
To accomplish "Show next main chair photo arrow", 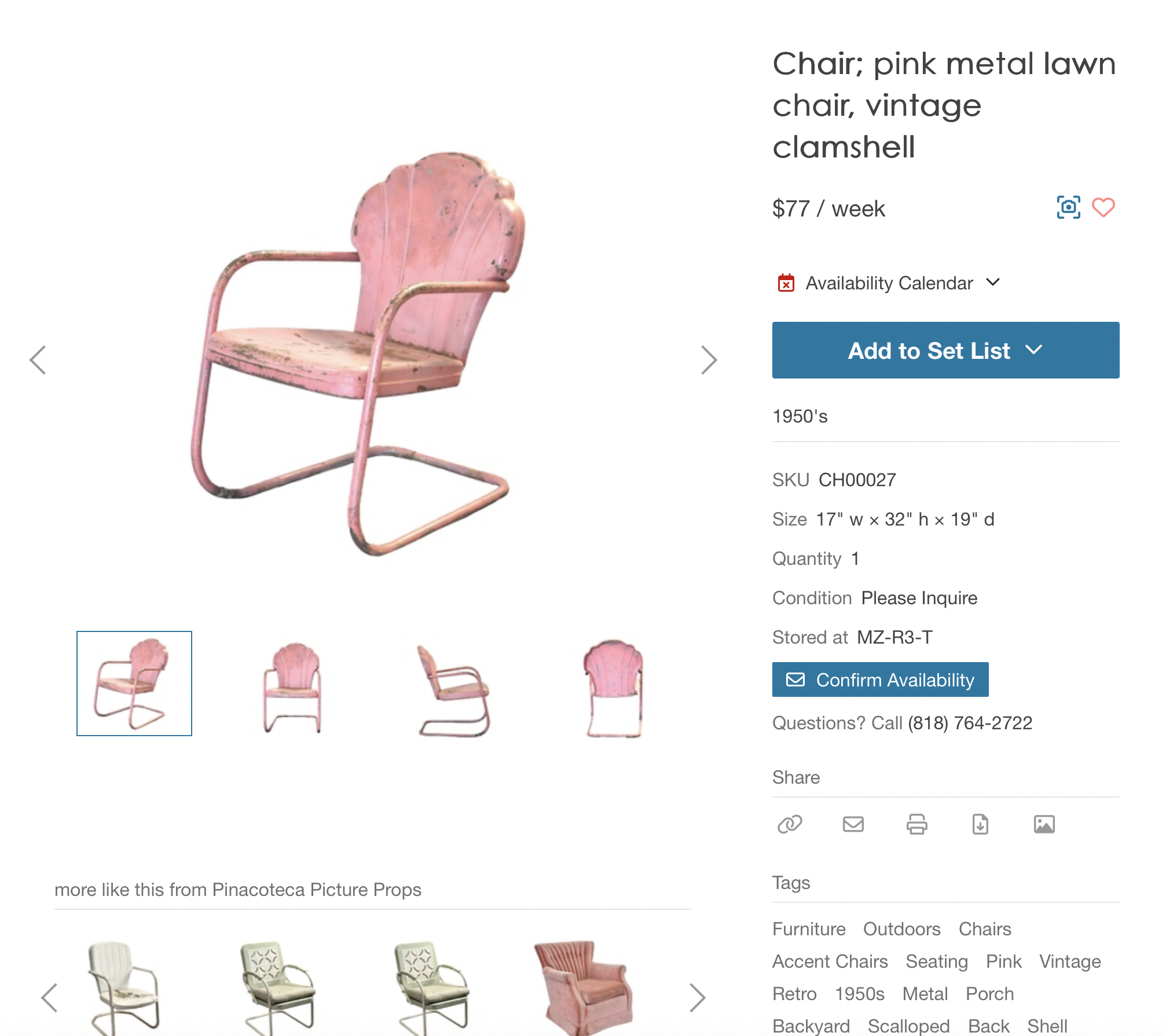I will (709, 360).
